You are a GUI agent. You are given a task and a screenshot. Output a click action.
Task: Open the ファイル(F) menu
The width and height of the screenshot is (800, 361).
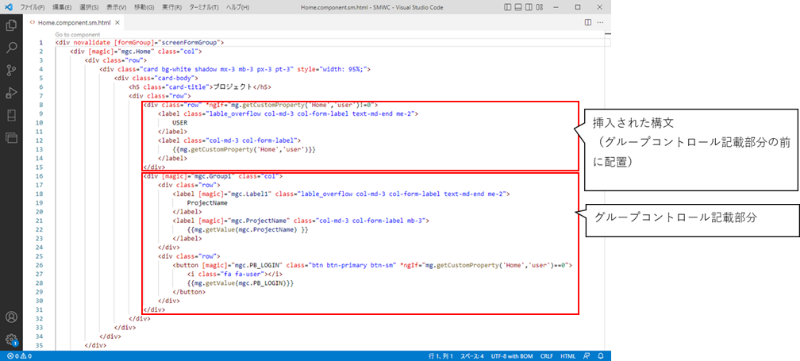point(32,8)
